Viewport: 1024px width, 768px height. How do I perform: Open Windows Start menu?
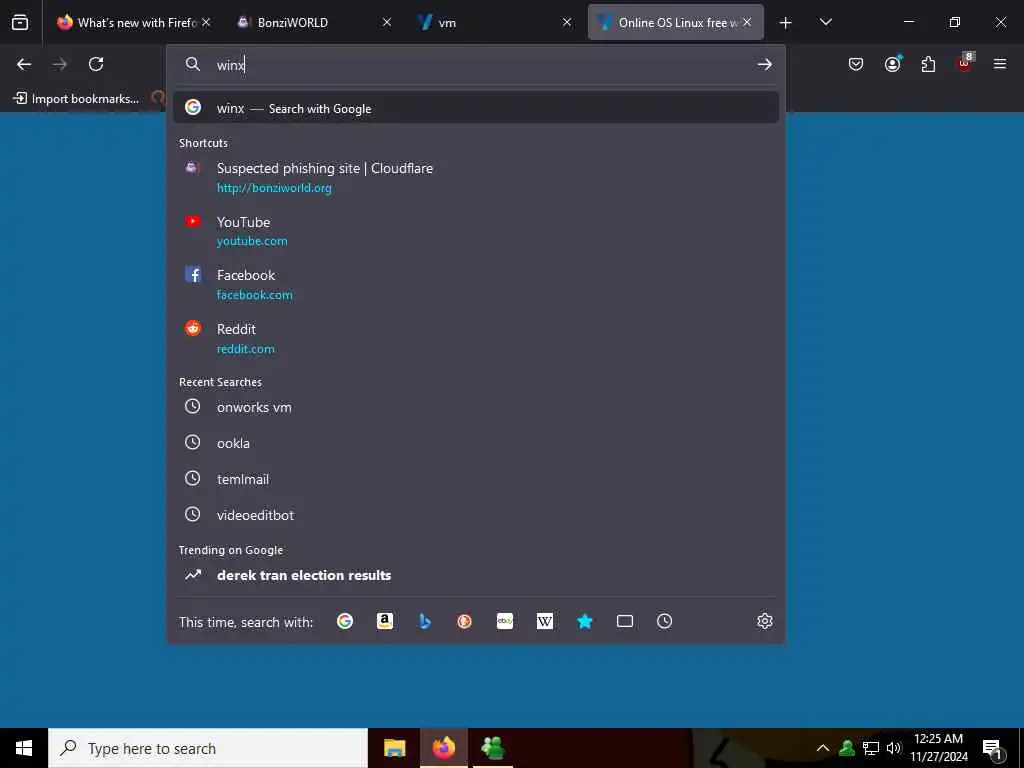[24, 748]
